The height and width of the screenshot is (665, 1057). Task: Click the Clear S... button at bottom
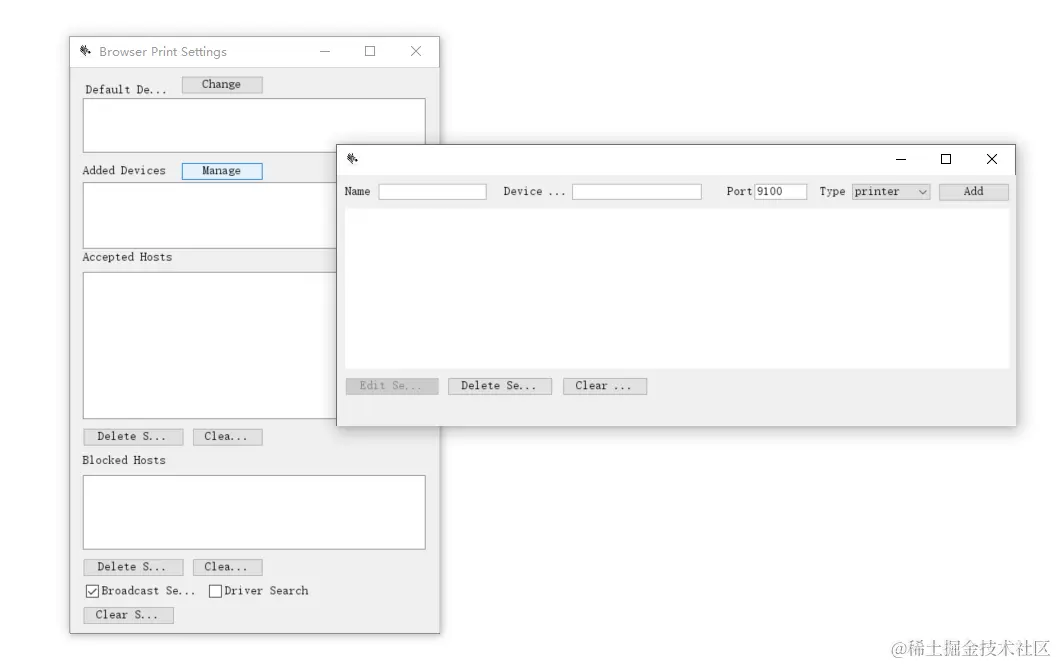(128, 614)
